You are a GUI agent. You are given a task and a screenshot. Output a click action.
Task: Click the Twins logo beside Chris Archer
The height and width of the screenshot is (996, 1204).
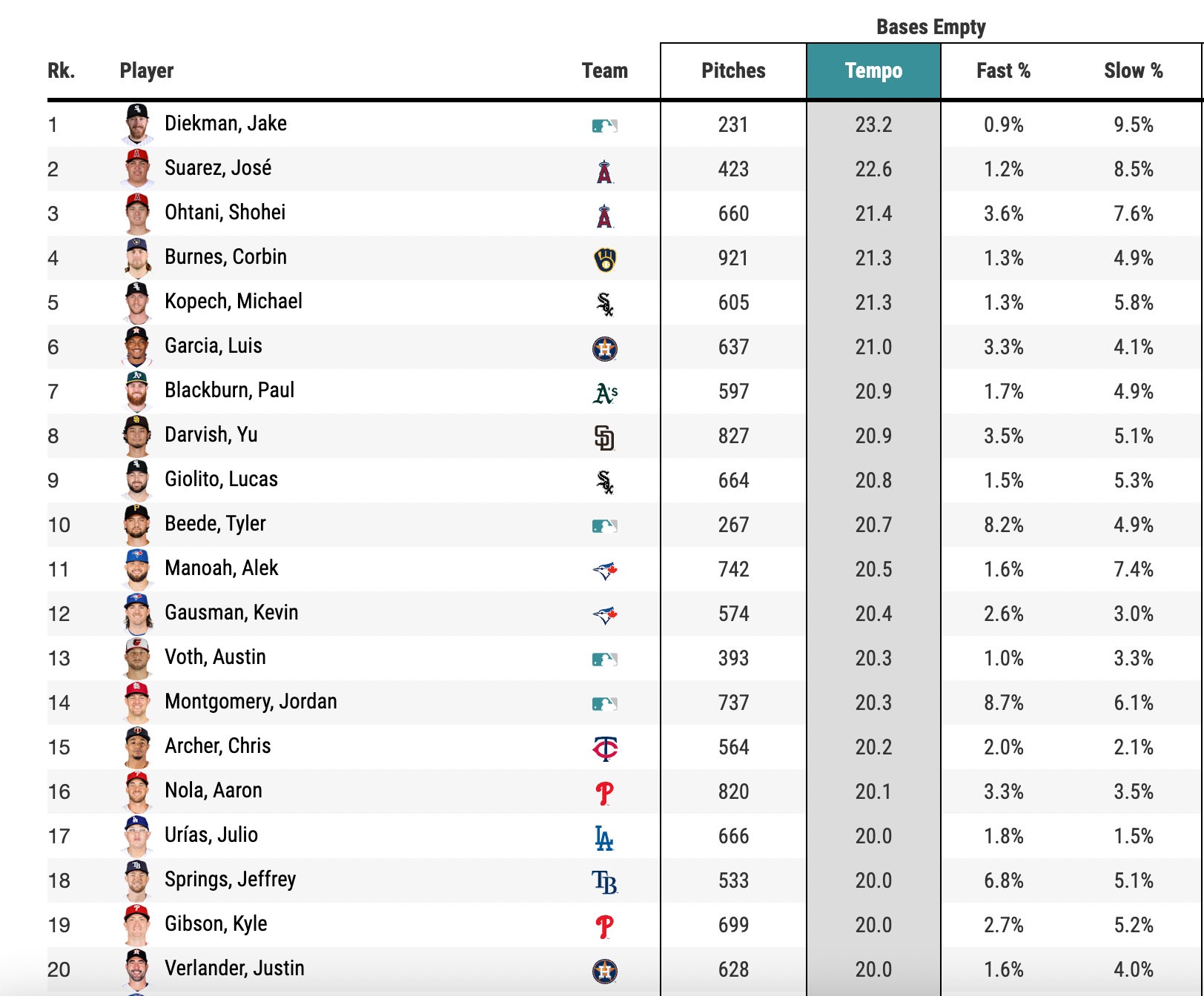point(605,748)
